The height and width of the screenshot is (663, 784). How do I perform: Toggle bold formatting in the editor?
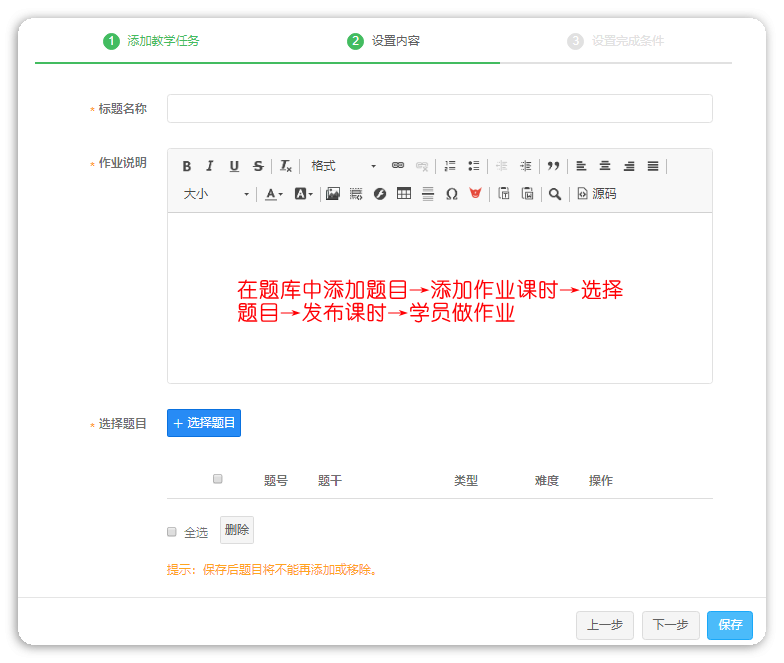(x=186, y=166)
